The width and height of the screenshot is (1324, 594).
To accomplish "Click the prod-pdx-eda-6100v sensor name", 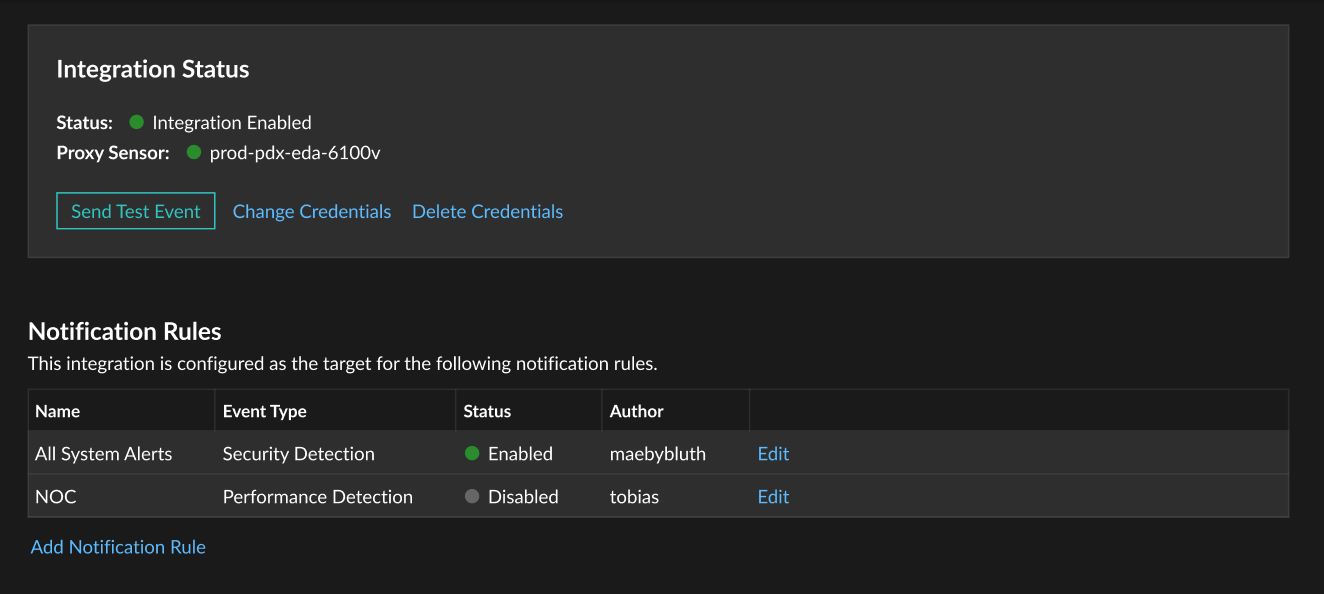I will pos(295,153).
